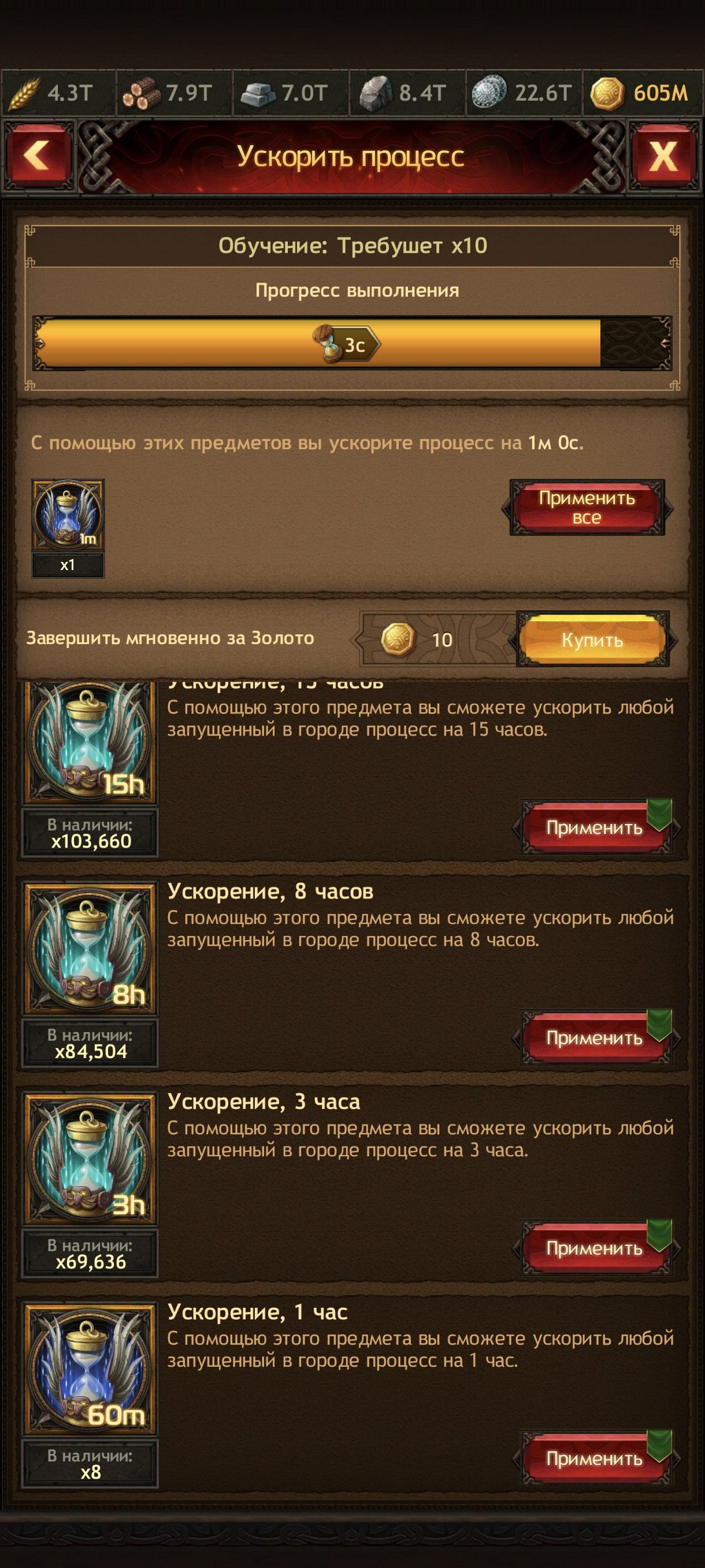The image size is (705, 1568).
Task: Tap the iron ingots resource icon
Action: (x=258, y=94)
